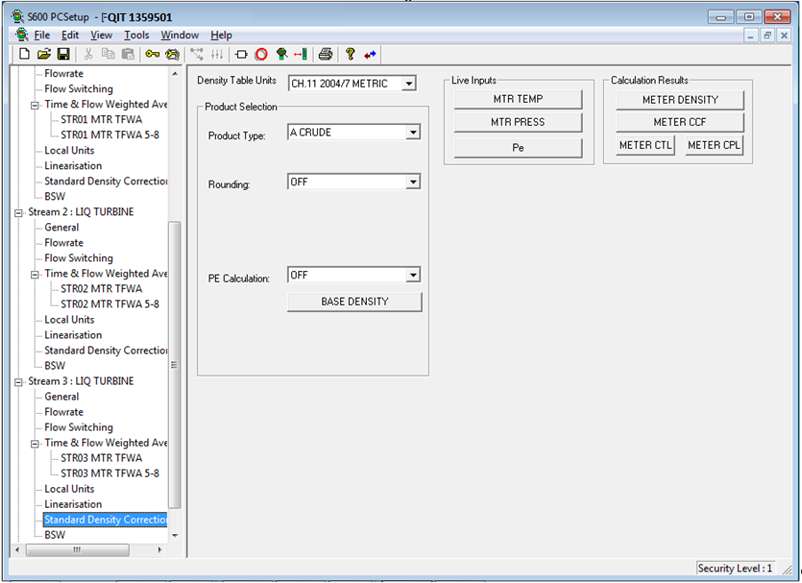Print using the printer toolbar icon
This screenshot has height=583, width=802.
point(325,54)
